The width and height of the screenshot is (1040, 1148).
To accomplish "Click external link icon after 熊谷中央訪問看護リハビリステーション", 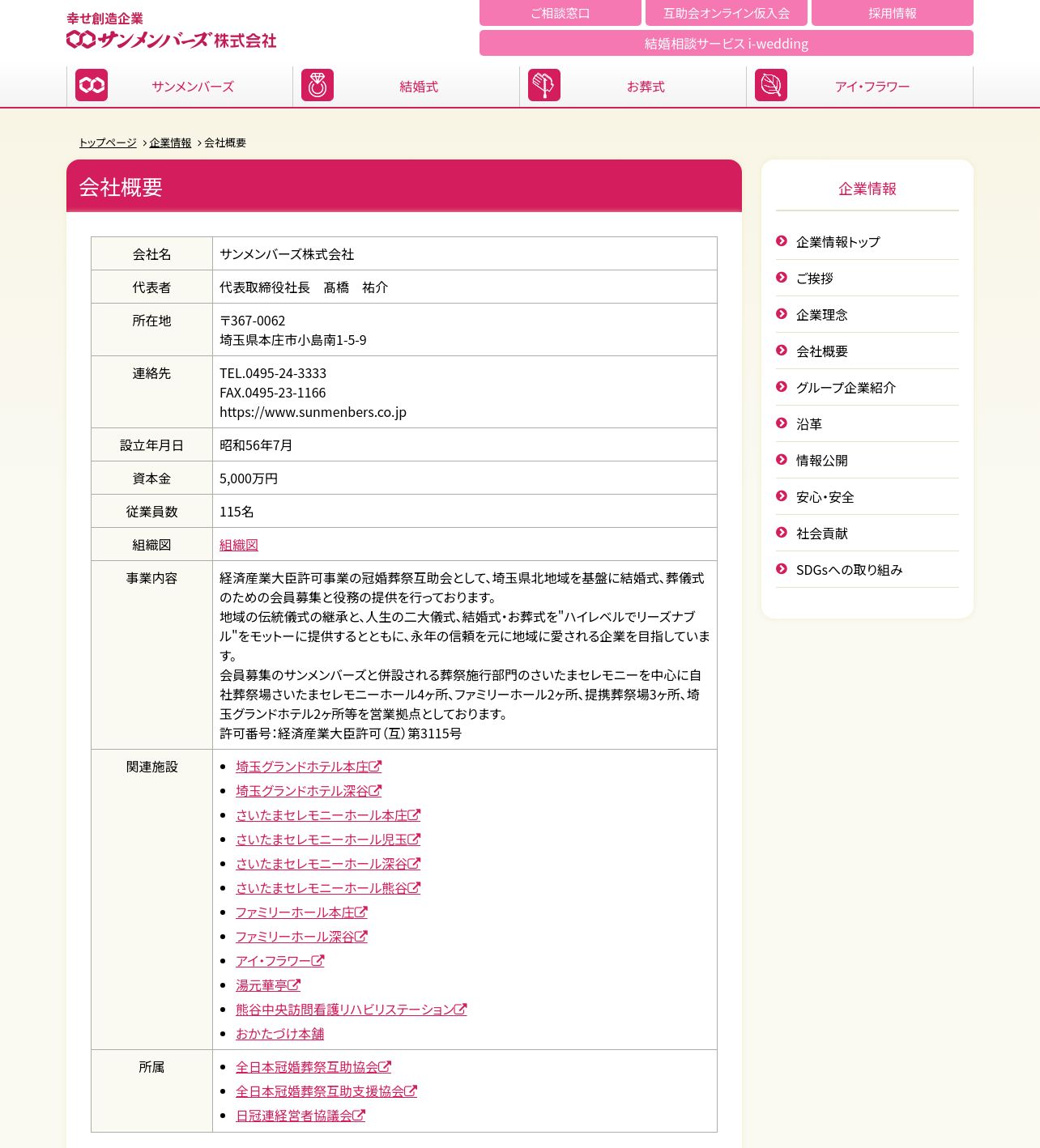I will pyautogui.click(x=460, y=1009).
